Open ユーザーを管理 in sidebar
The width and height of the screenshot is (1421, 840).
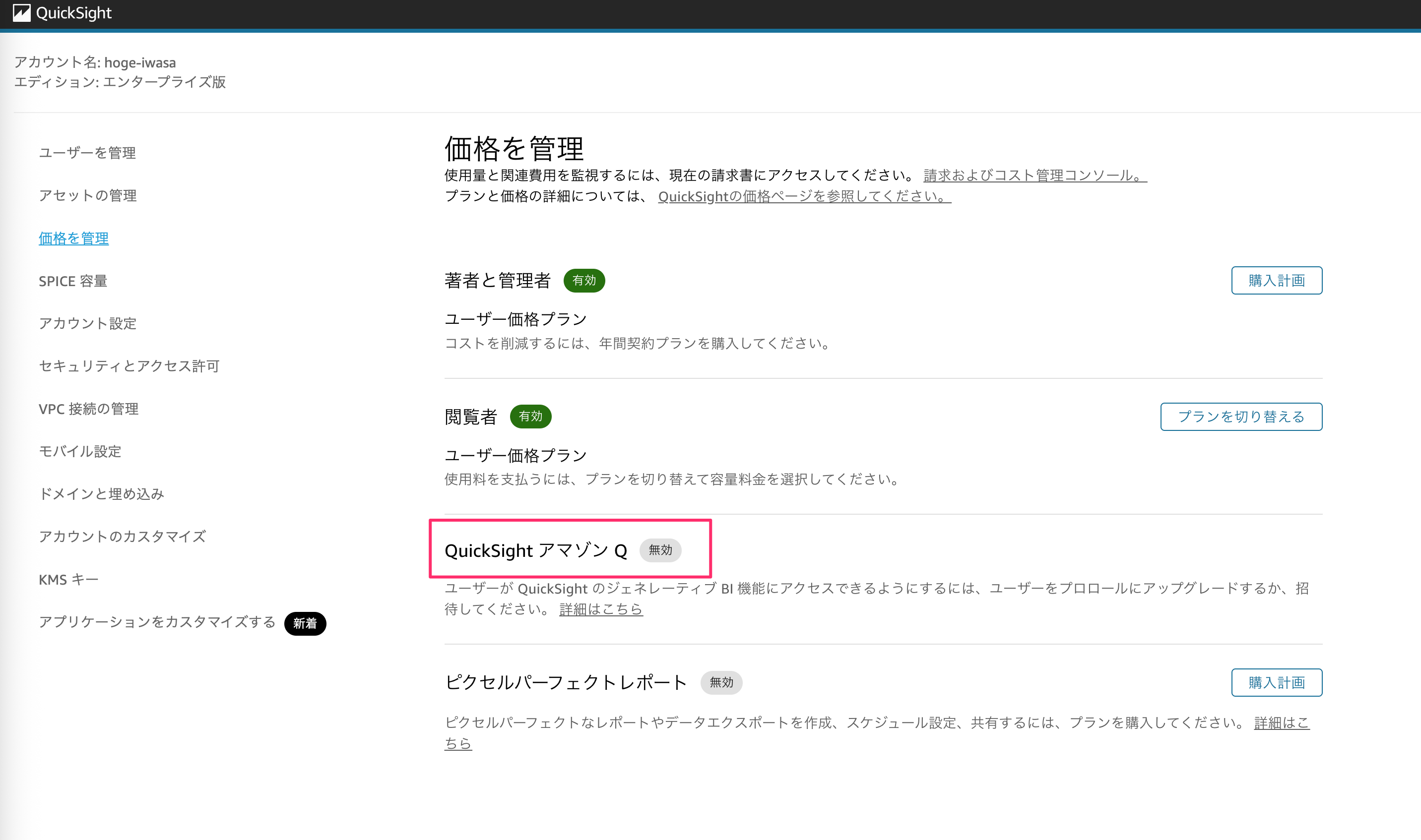click(87, 153)
